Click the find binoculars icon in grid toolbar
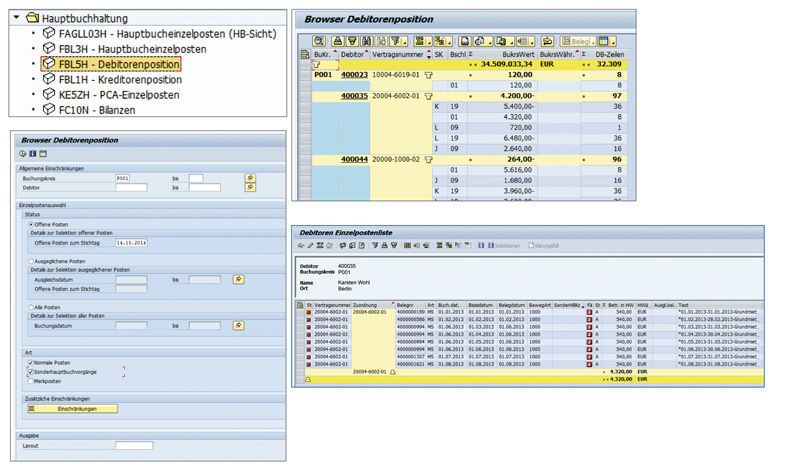Viewport: 800px width, 468px height. (367, 41)
